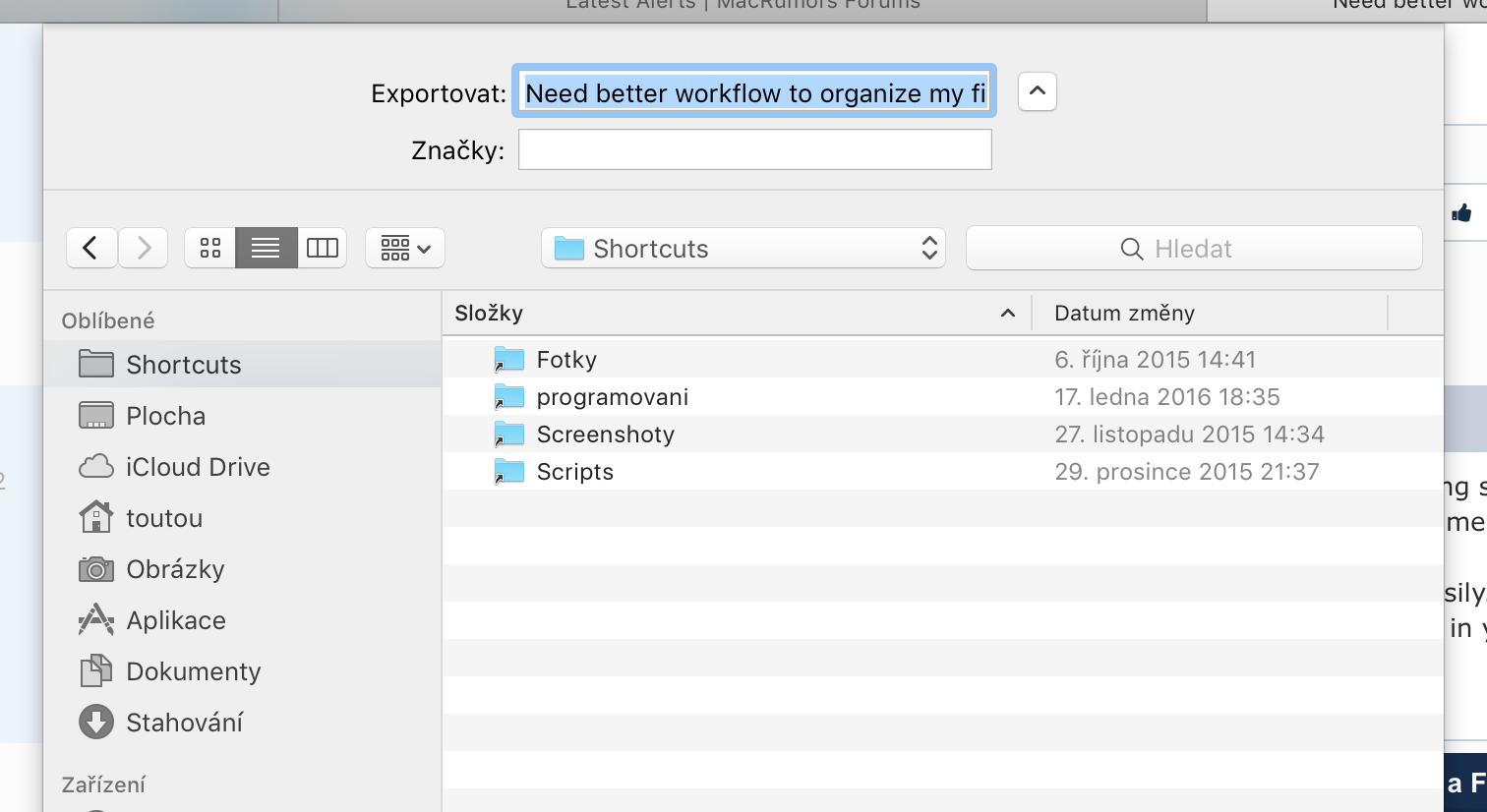Select Dokumenty in the sidebar
Viewport: 1487px width, 812px height.
(x=193, y=671)
